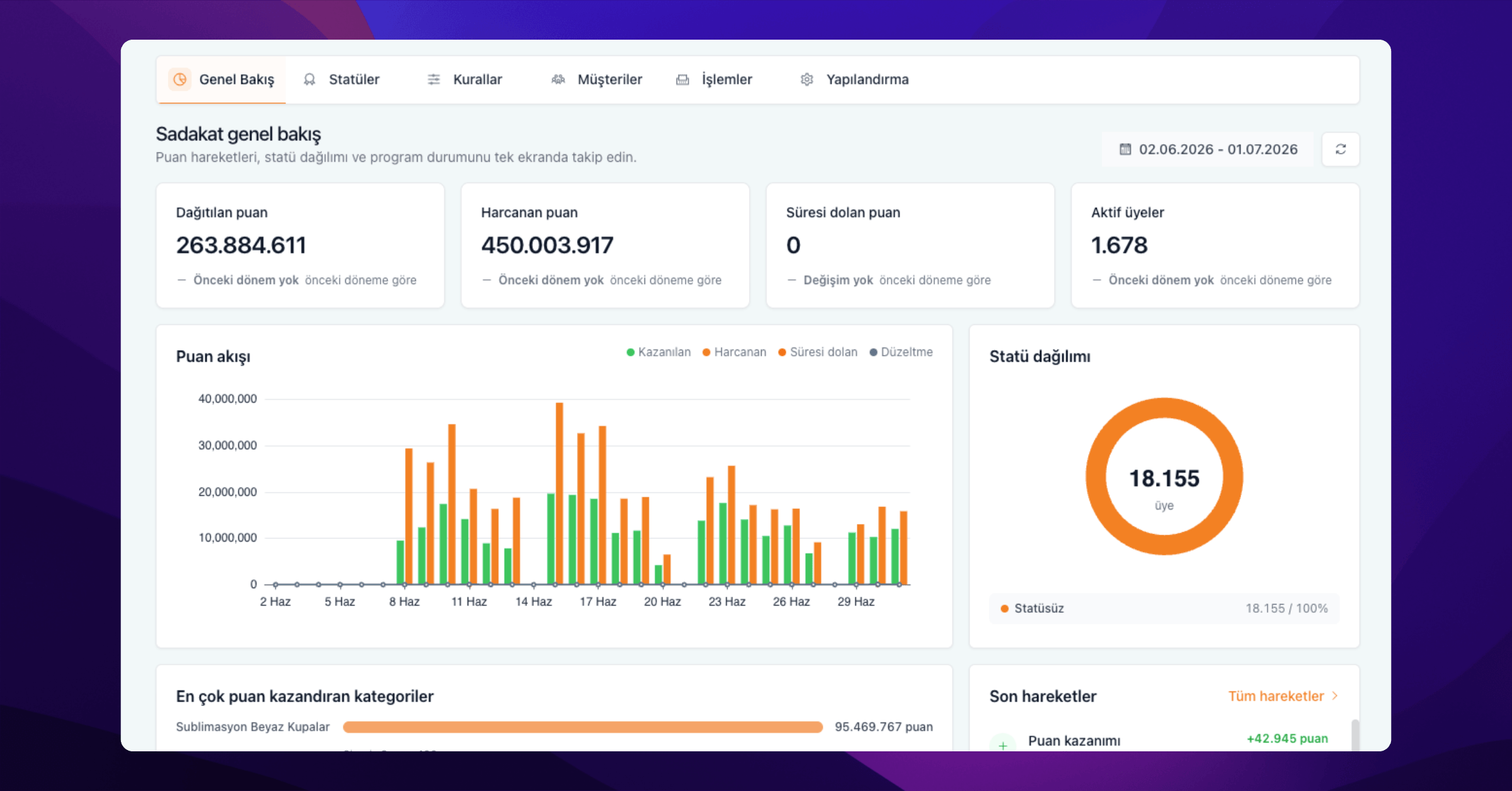Click the Yapılandırma gear icon
The image size is (1512, 791).
click(807, 79)
